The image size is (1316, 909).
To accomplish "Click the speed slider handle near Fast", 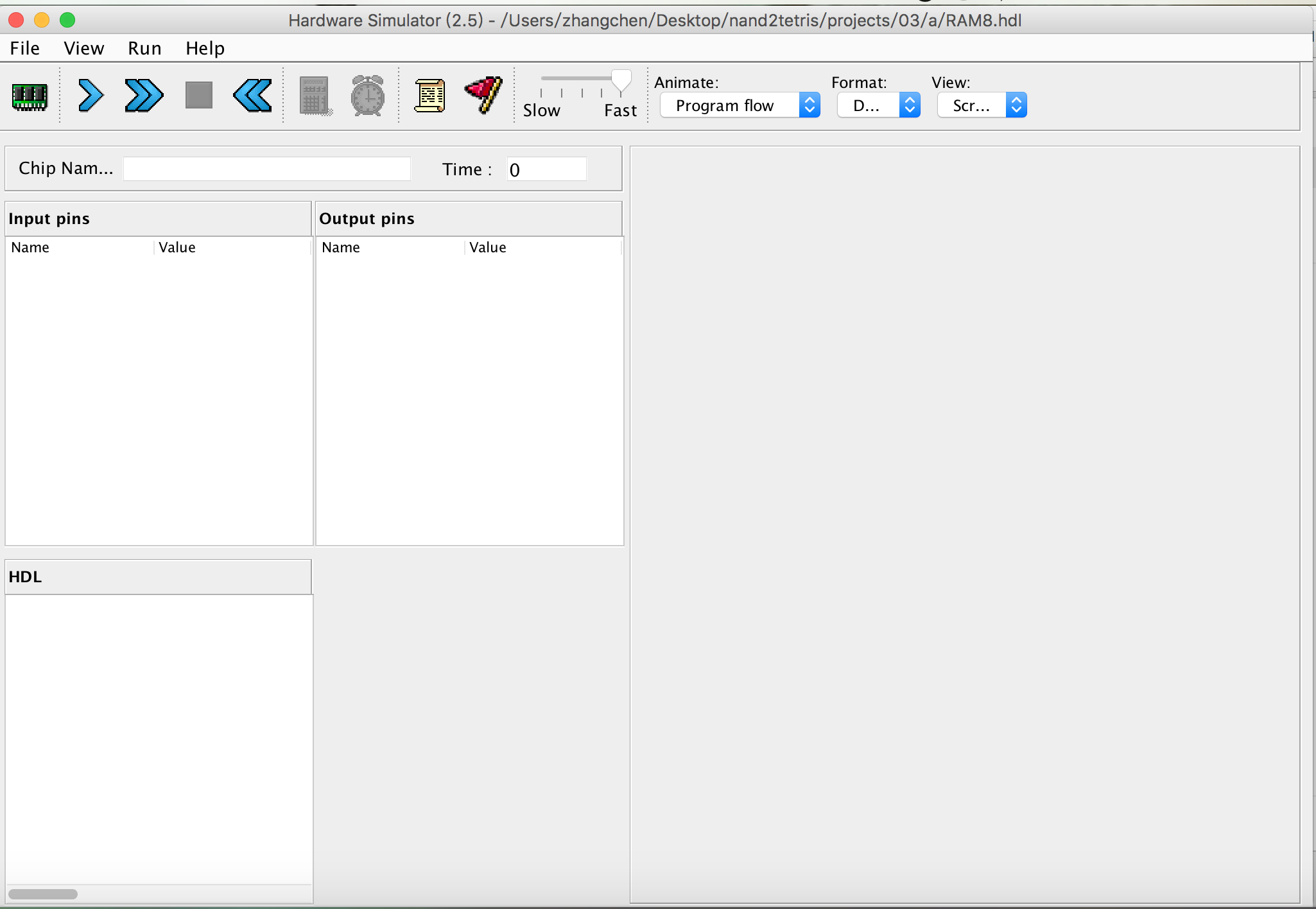I will [621, 81].
